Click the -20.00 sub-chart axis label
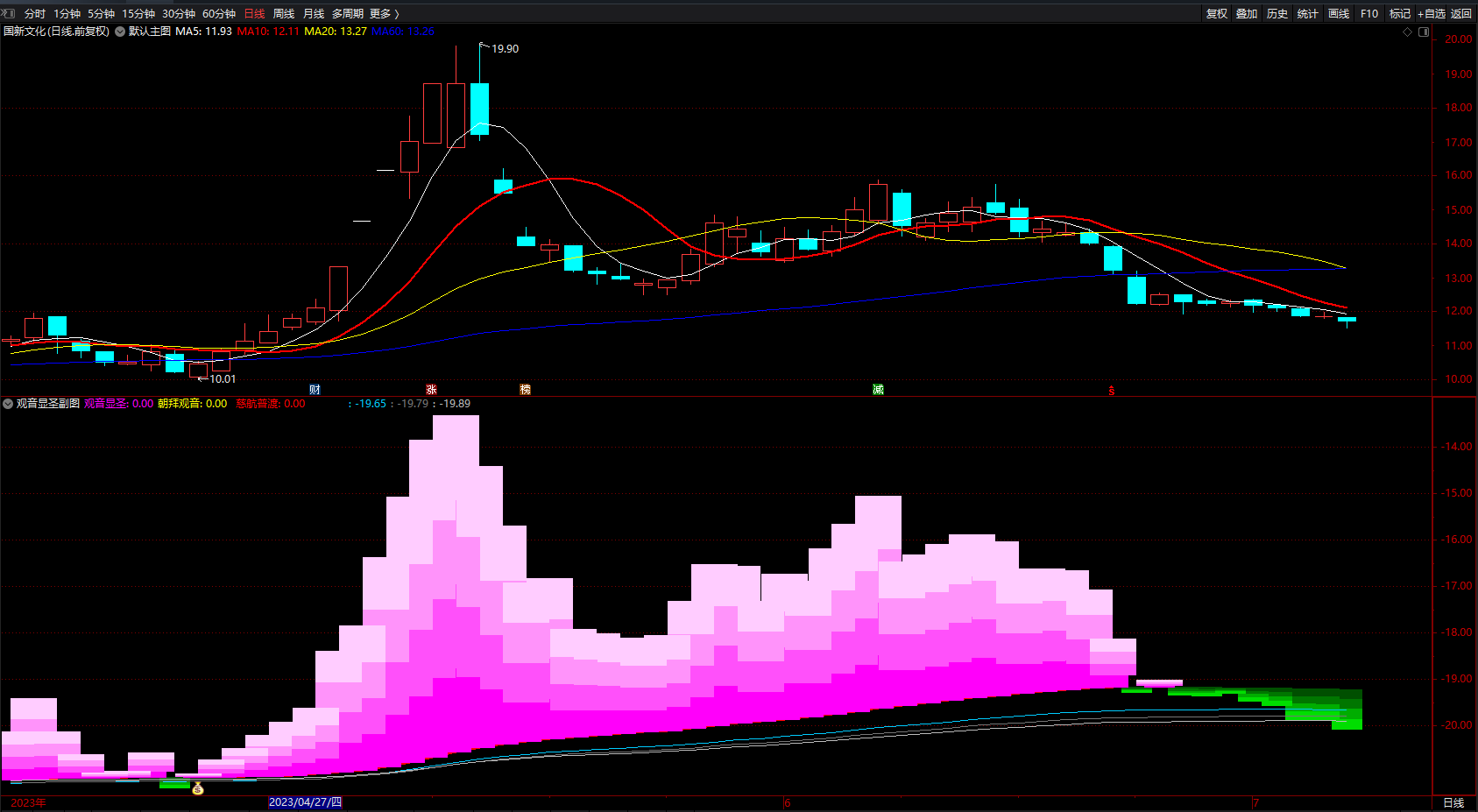Screen dimensions: 1478x812 pos(1457,725)
